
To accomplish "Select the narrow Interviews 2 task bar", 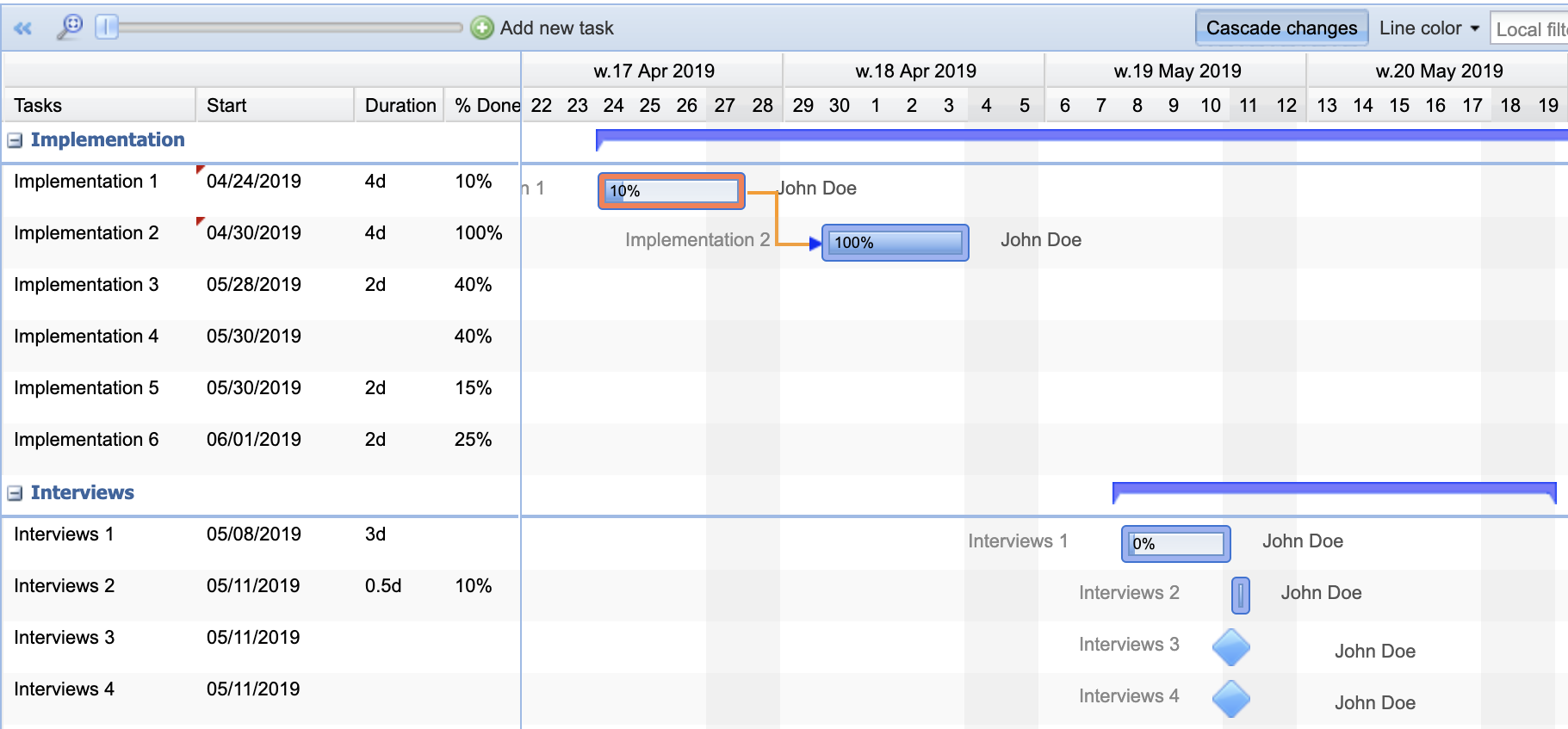I will tap(1240, 596).
